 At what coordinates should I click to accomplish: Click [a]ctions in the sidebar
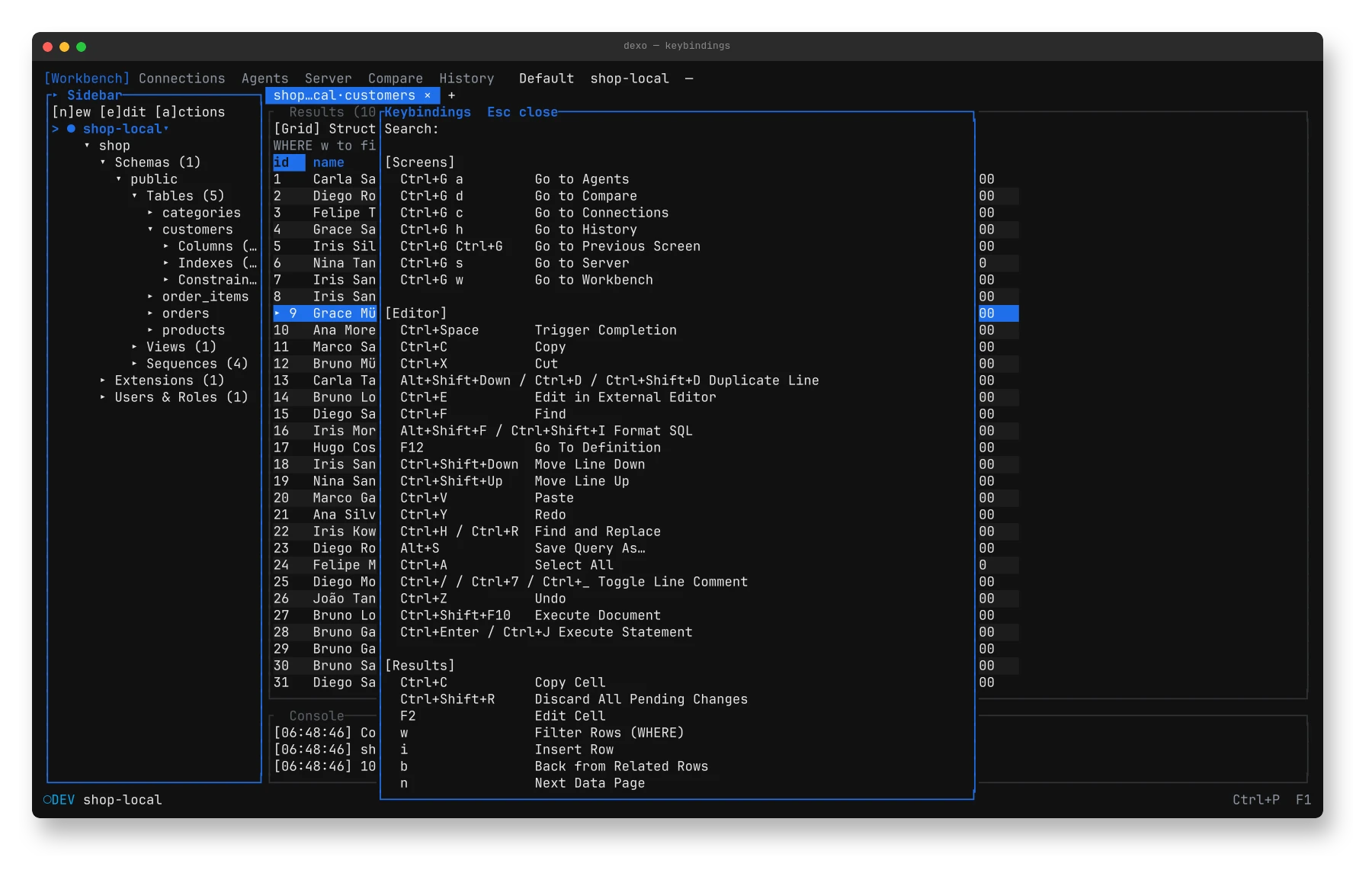[190, 112]
